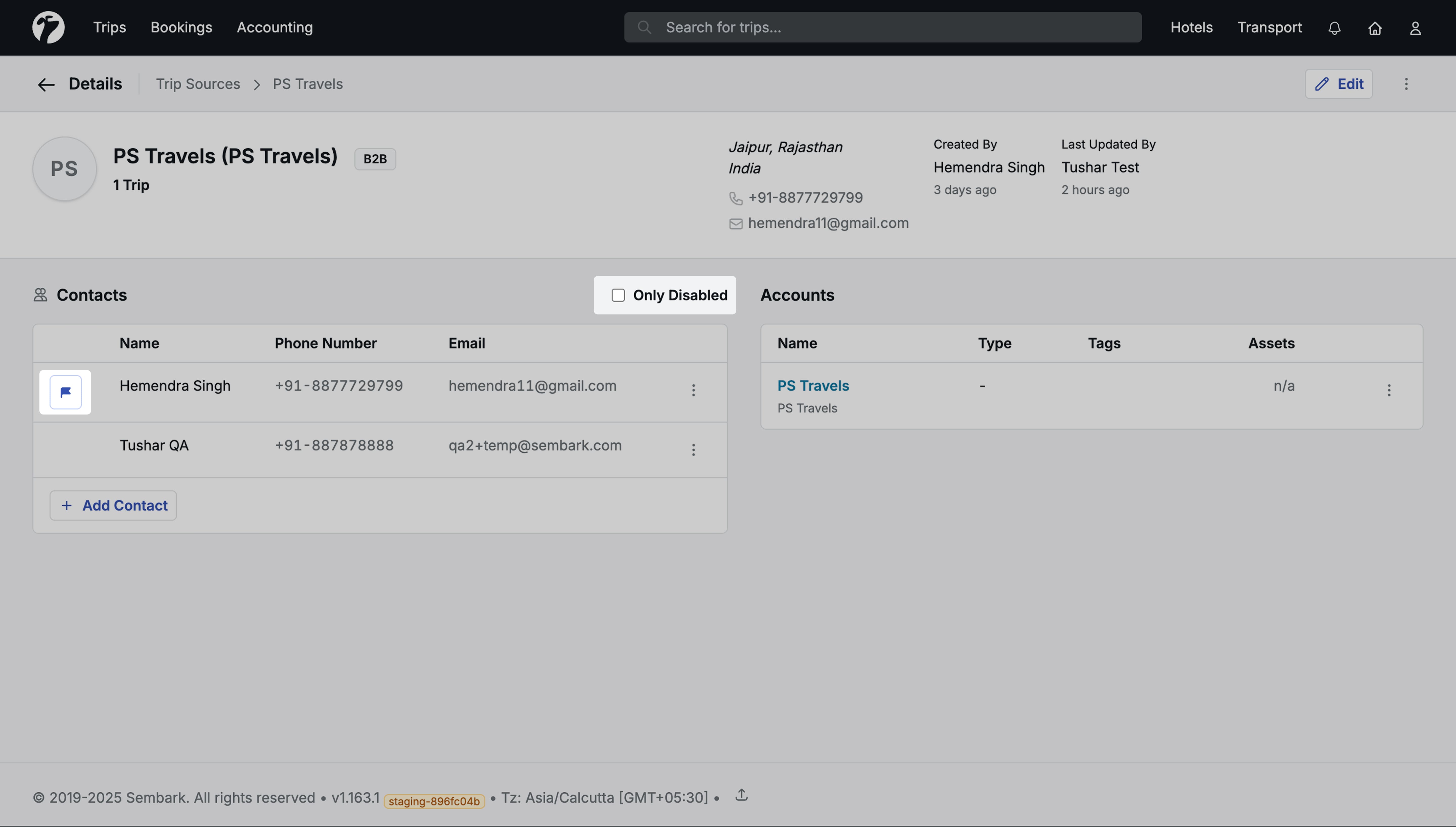Open the user profile icon
1456x827 pixels.
coord(1415,27)
